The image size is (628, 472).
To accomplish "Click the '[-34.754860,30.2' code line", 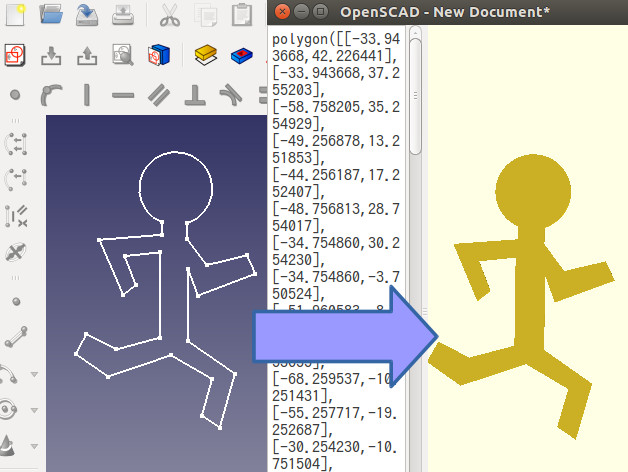I will 336,243.
